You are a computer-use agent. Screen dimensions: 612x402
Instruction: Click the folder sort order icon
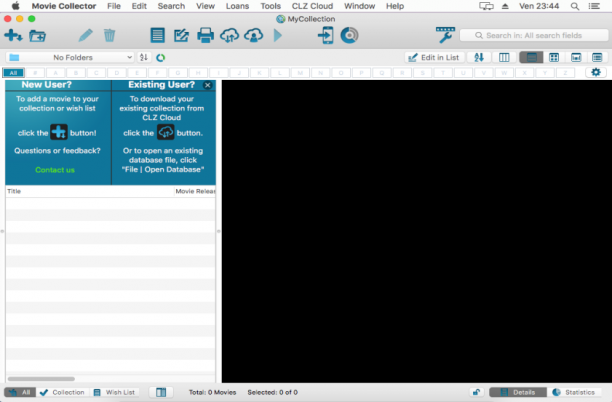point(144,57)
